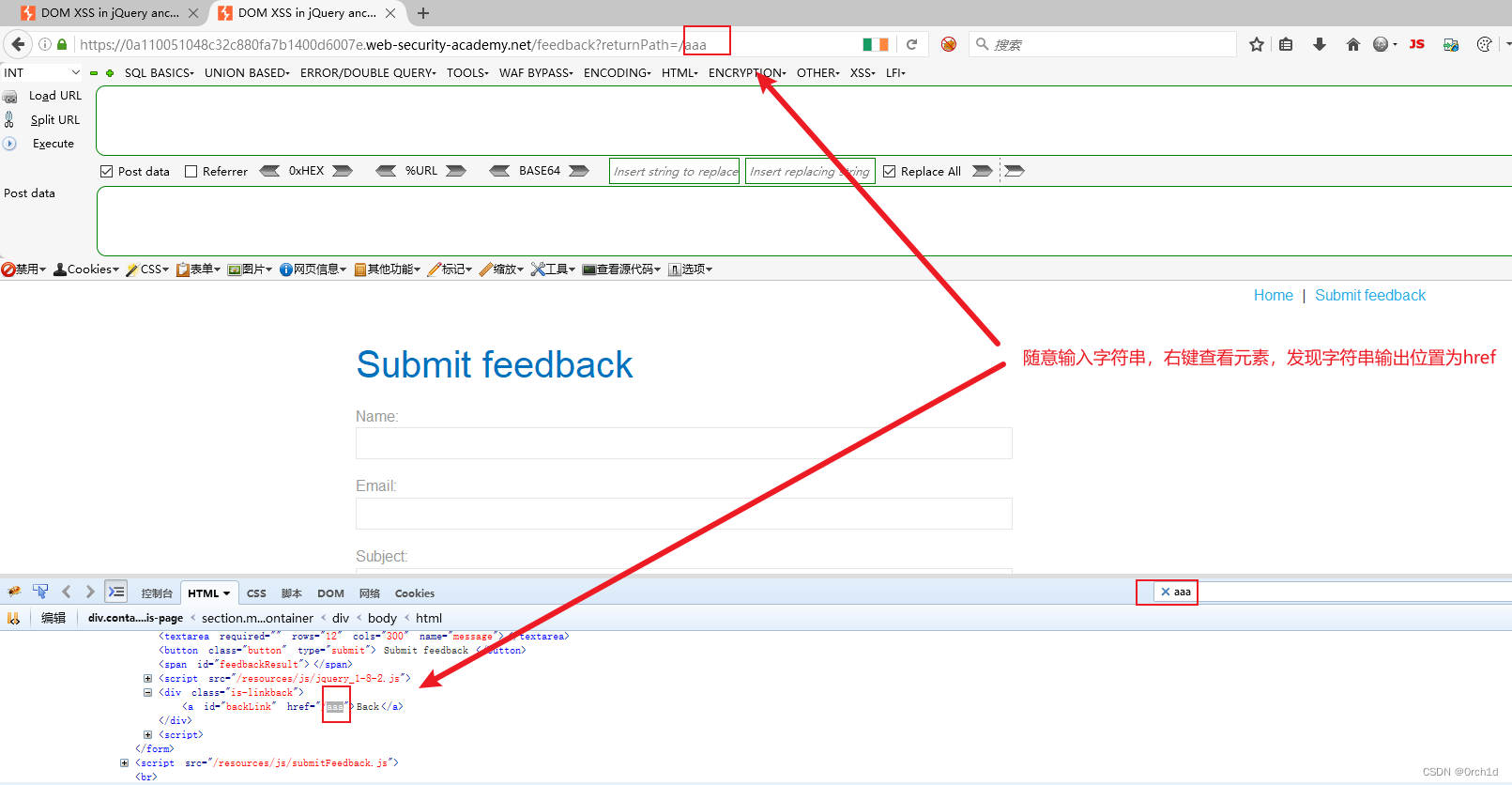Viewport: 1512px width, 785px height.
Task: Switch to Firebug DOM tab
Action: pyautogui.click(x=330, y=593)
